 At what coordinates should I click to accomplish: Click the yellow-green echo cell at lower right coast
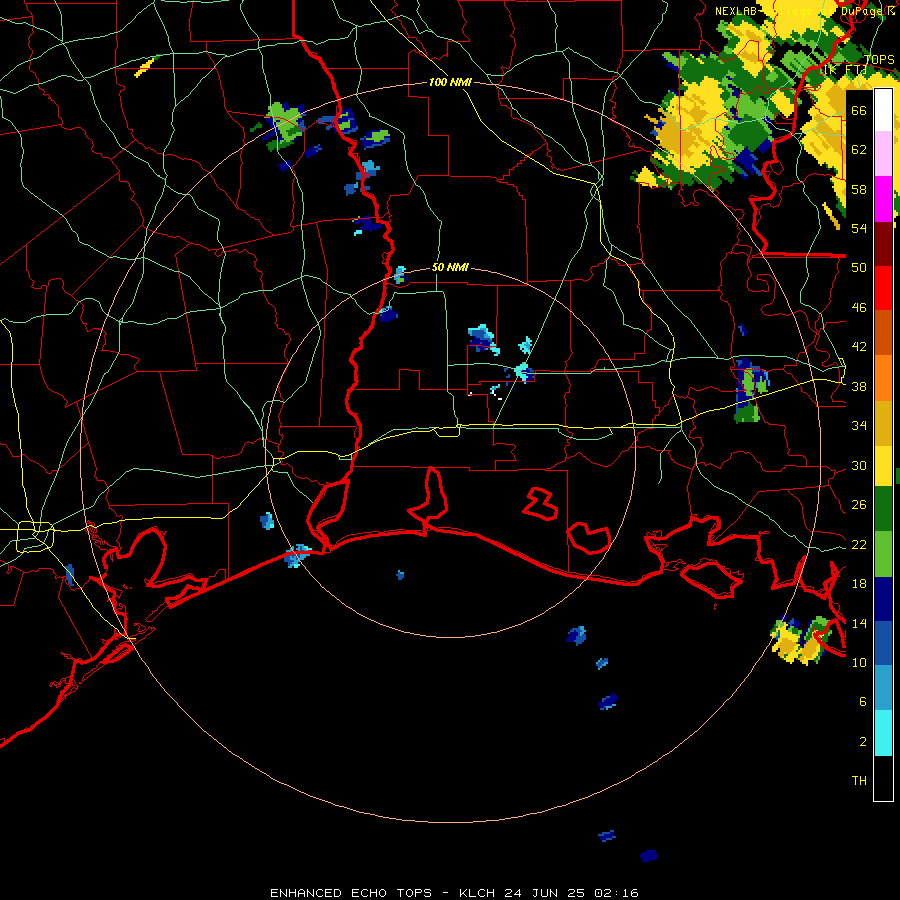pos(801,641)
